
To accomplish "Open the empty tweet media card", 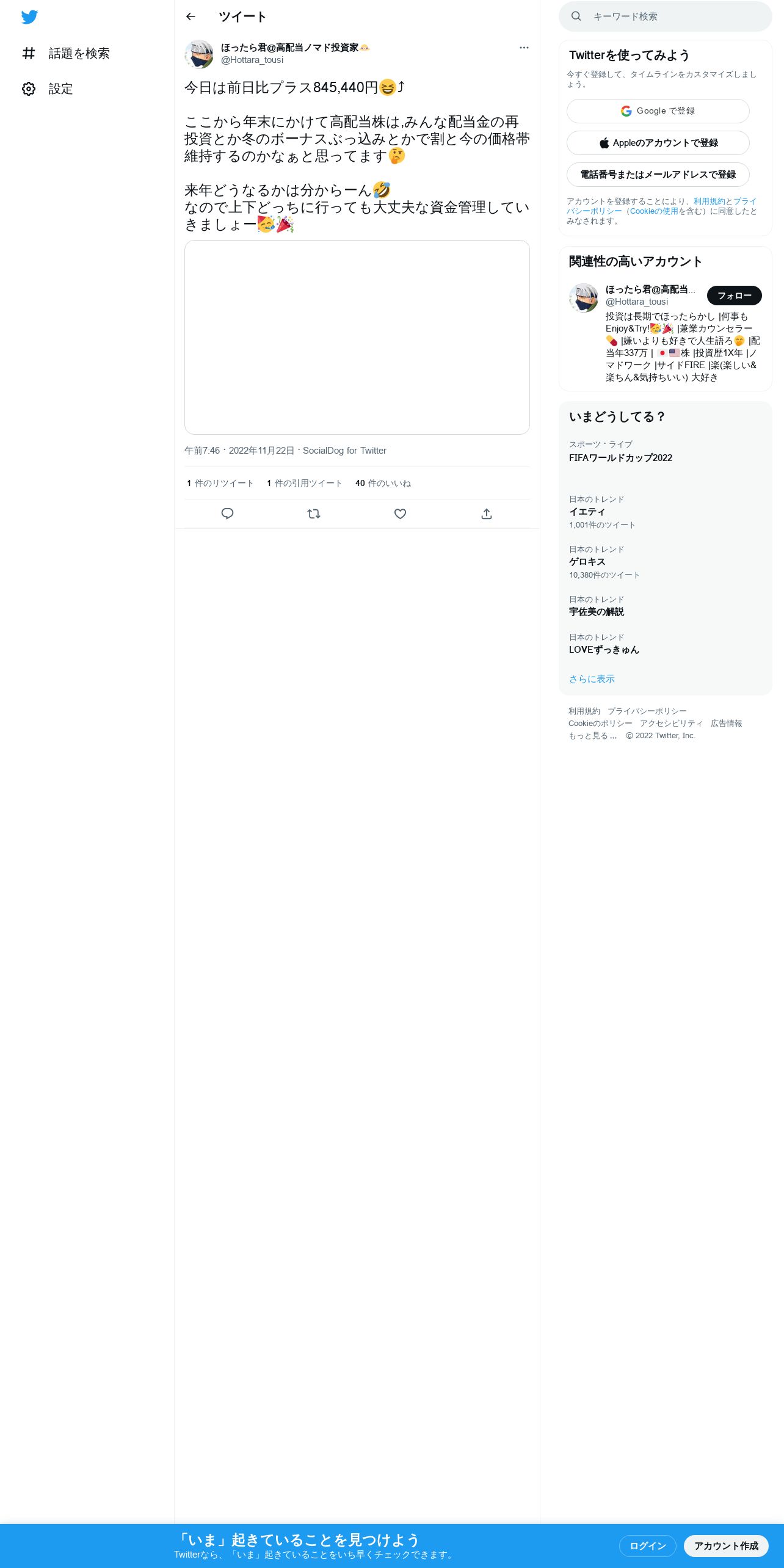I will pos(357,337).
